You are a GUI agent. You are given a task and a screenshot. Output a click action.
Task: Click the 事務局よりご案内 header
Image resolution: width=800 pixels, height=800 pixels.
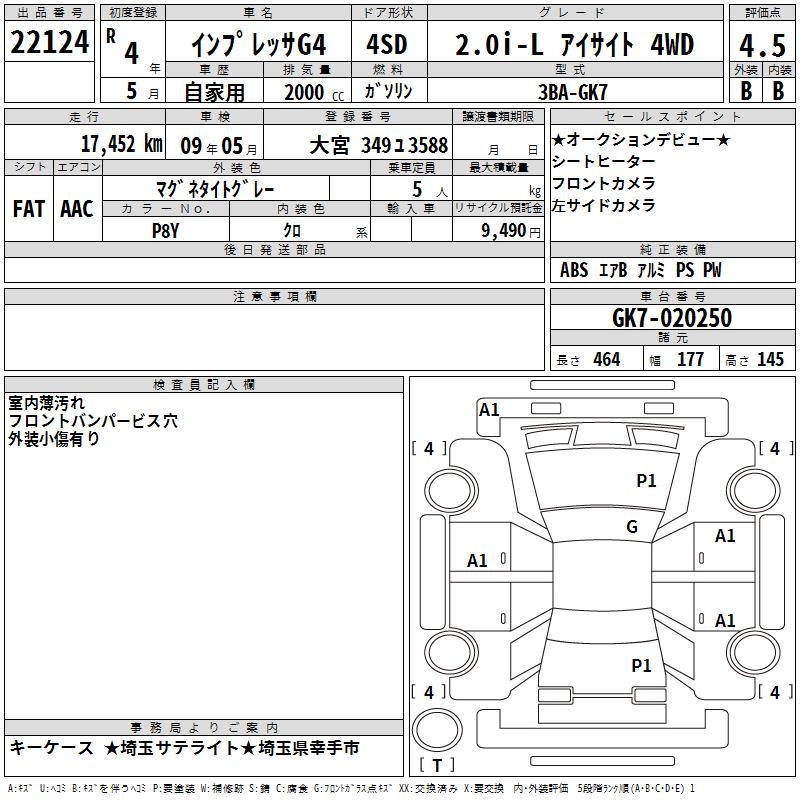point(204,727)
